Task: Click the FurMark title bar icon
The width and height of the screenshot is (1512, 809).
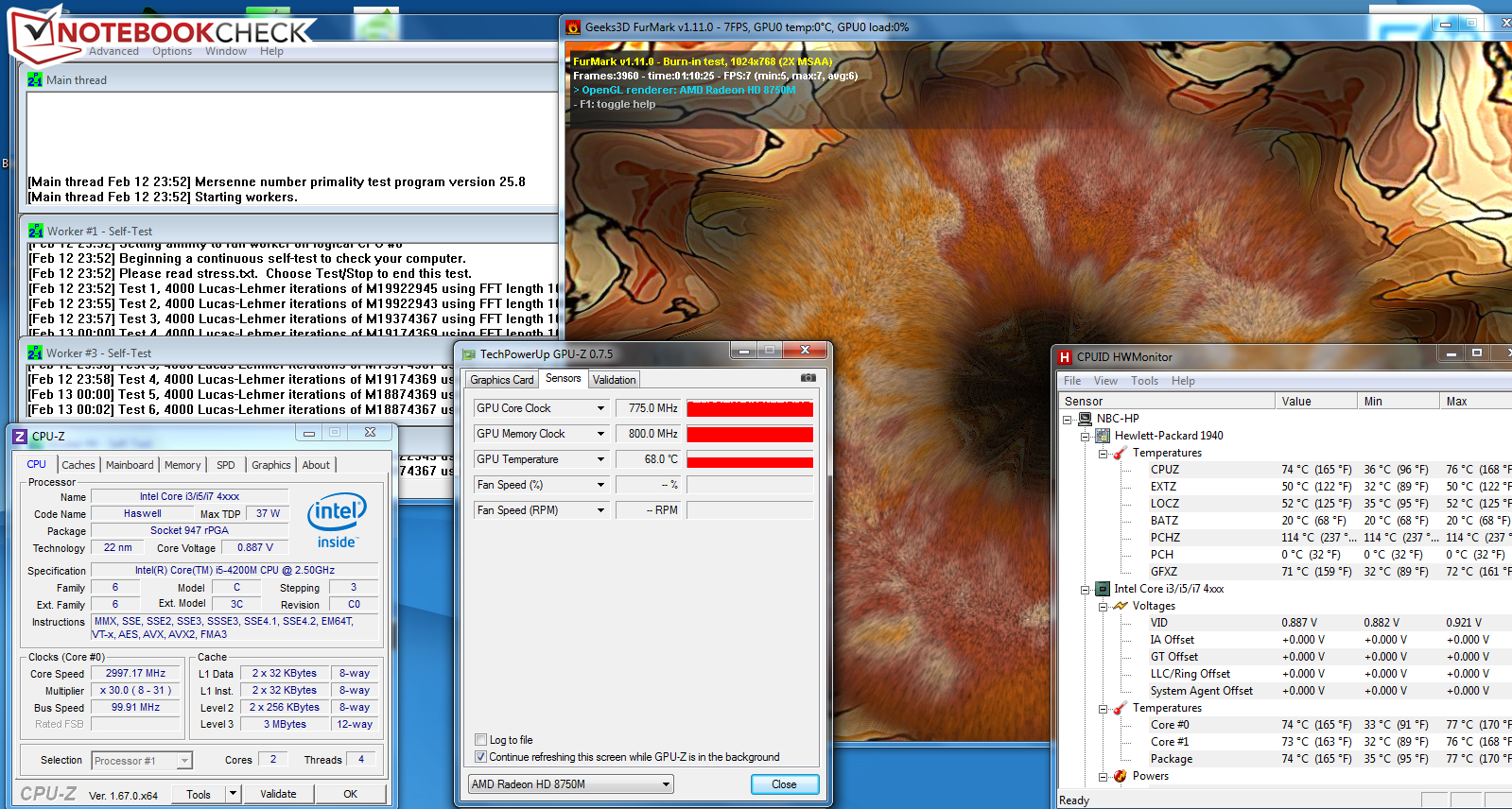Action: pos(573,27)
